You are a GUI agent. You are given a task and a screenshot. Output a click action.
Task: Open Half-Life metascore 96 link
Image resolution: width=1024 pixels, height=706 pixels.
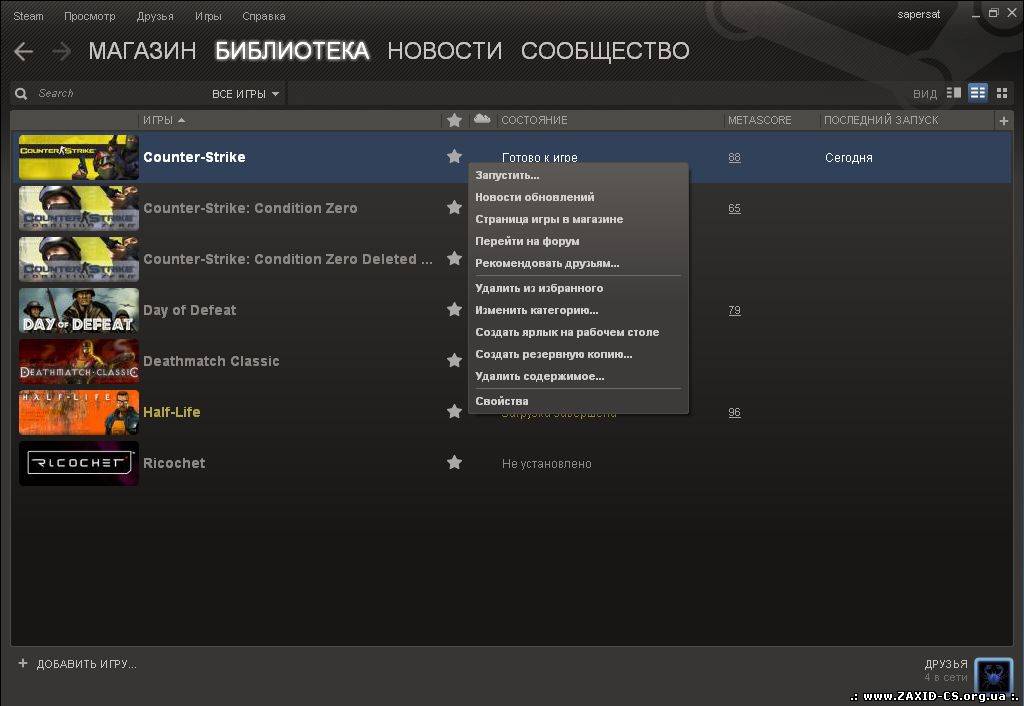click(735, 412)
